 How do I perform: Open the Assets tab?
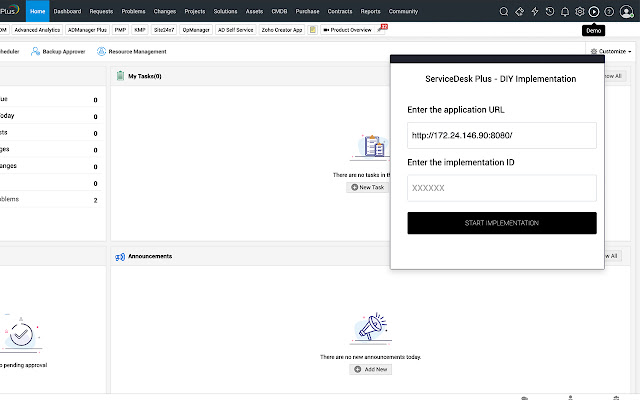[254, 11]
